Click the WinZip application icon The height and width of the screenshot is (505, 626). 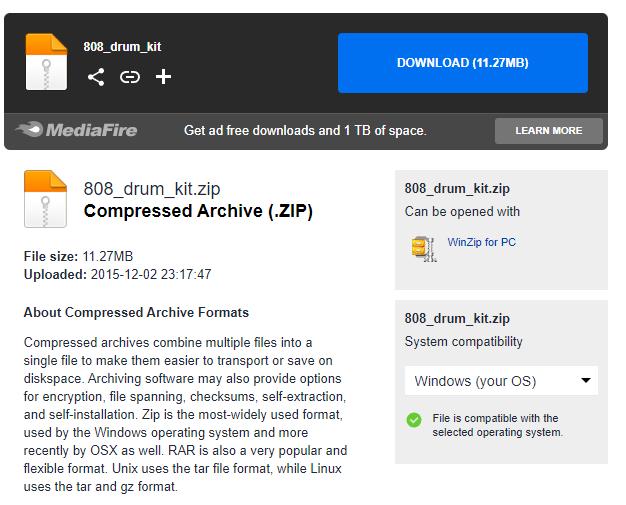(424, 249)
